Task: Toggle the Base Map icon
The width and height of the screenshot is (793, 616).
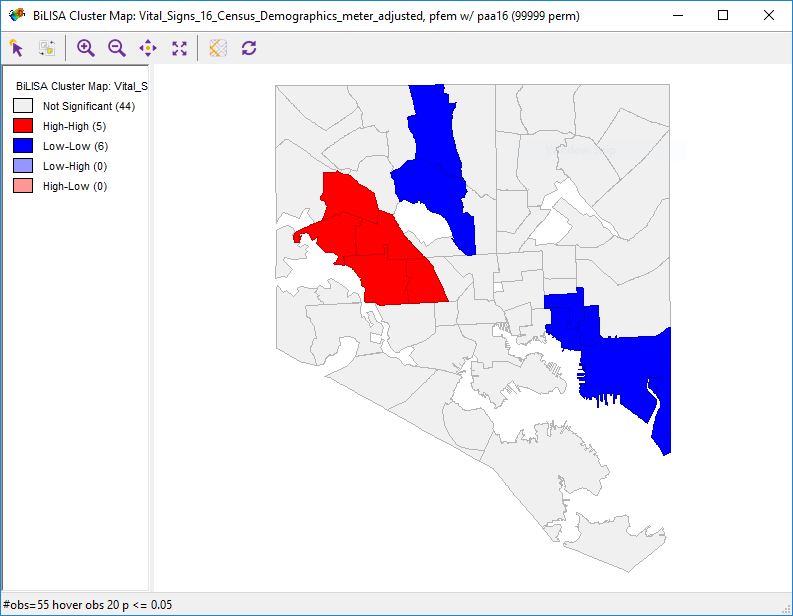Action: [x=218, y=48]
